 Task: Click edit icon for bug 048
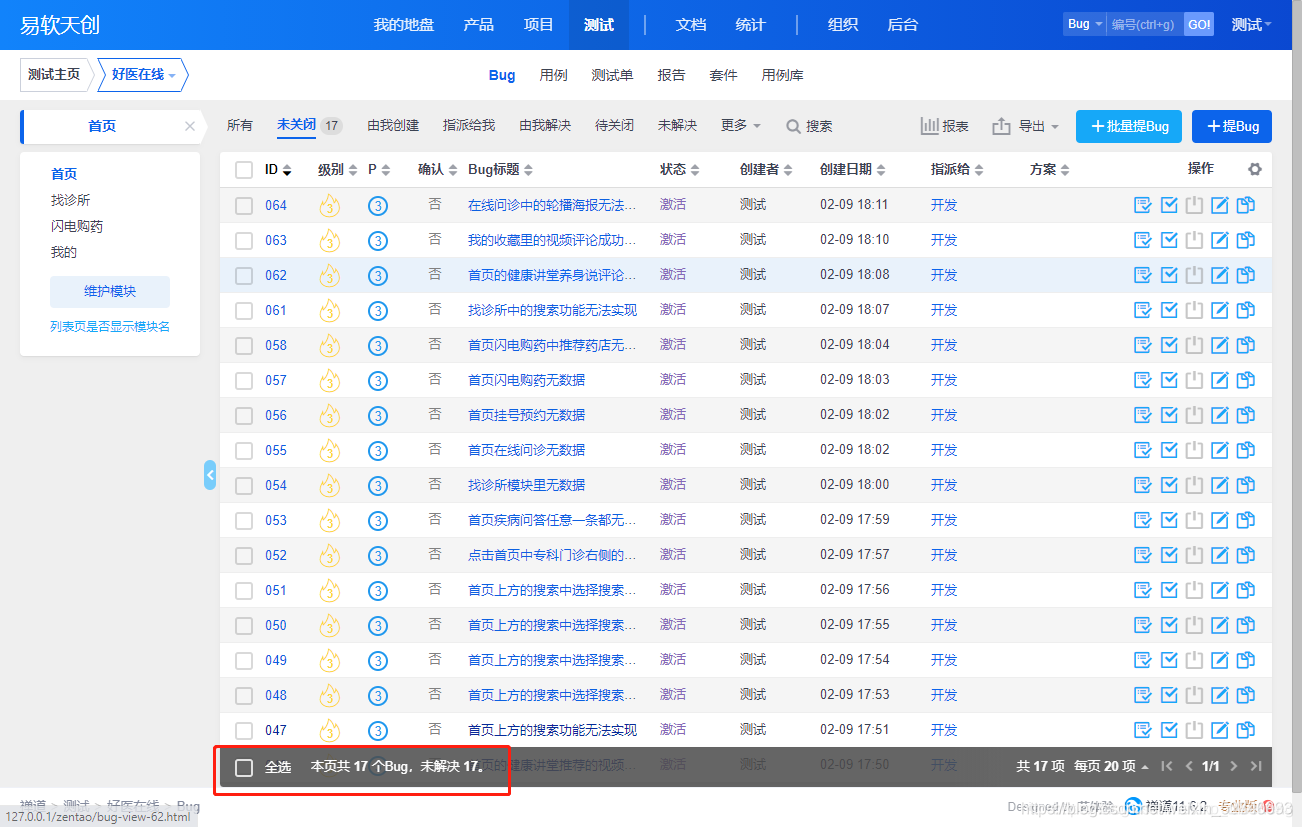tap(1220, 695)
